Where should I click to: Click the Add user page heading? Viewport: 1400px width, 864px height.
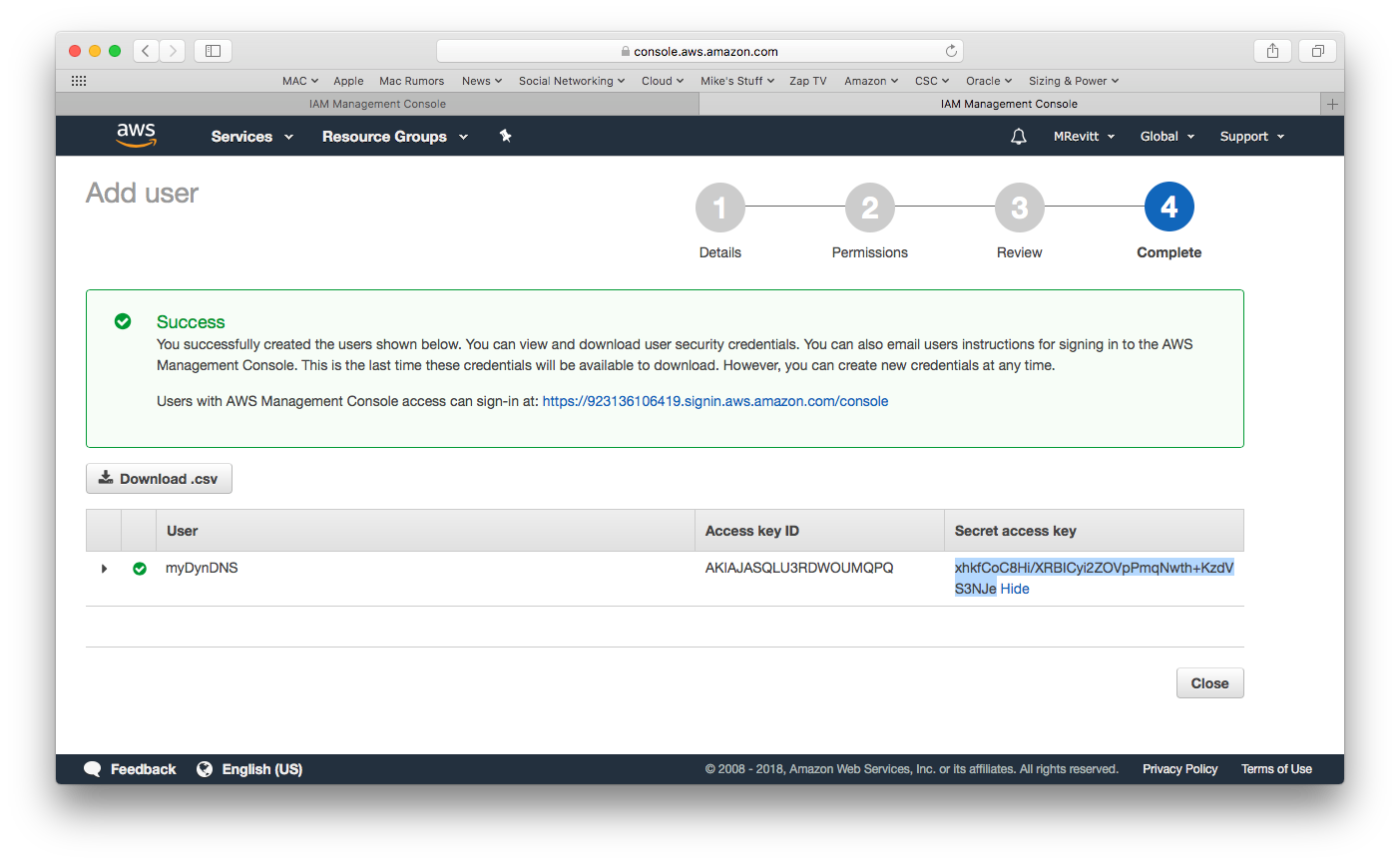tap(143, 193)
